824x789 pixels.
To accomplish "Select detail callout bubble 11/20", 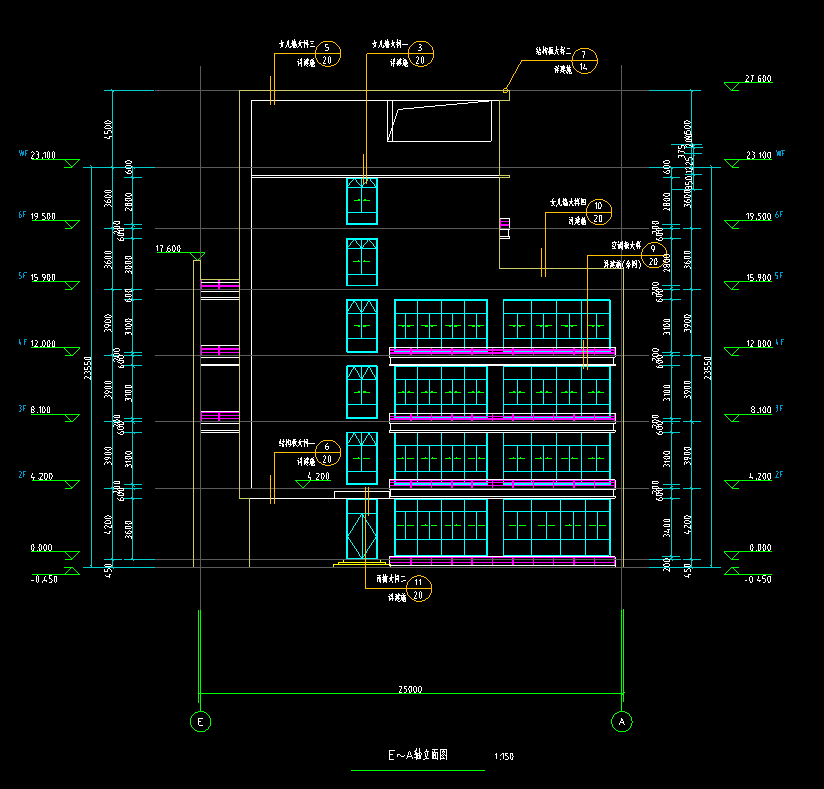I will click(x=419, y=589).
